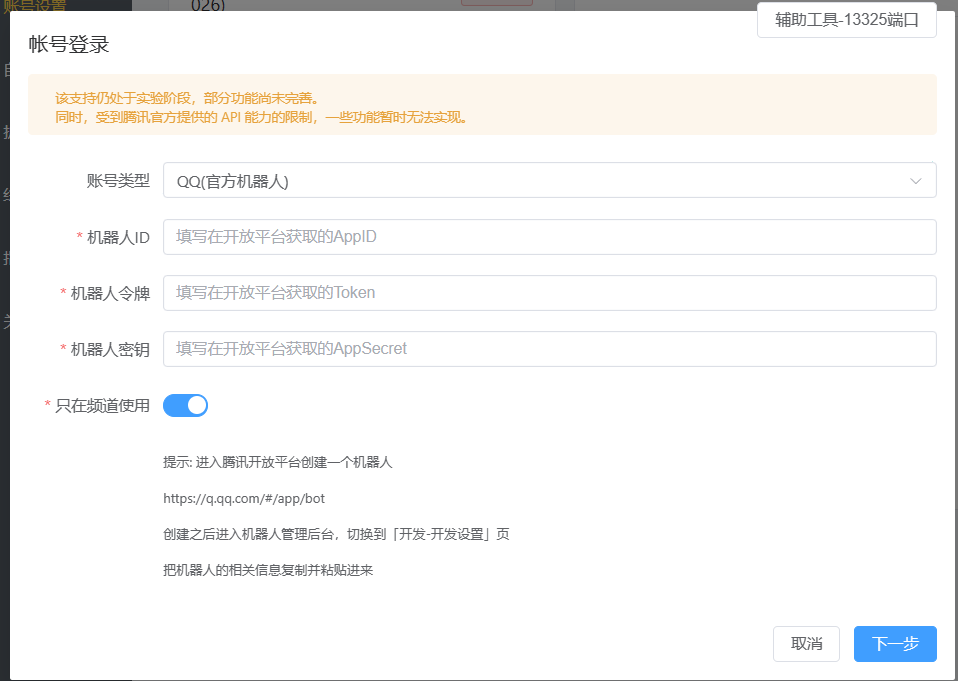Cancel the account login dialog
958x681 pixels.
tap(806, 644)
